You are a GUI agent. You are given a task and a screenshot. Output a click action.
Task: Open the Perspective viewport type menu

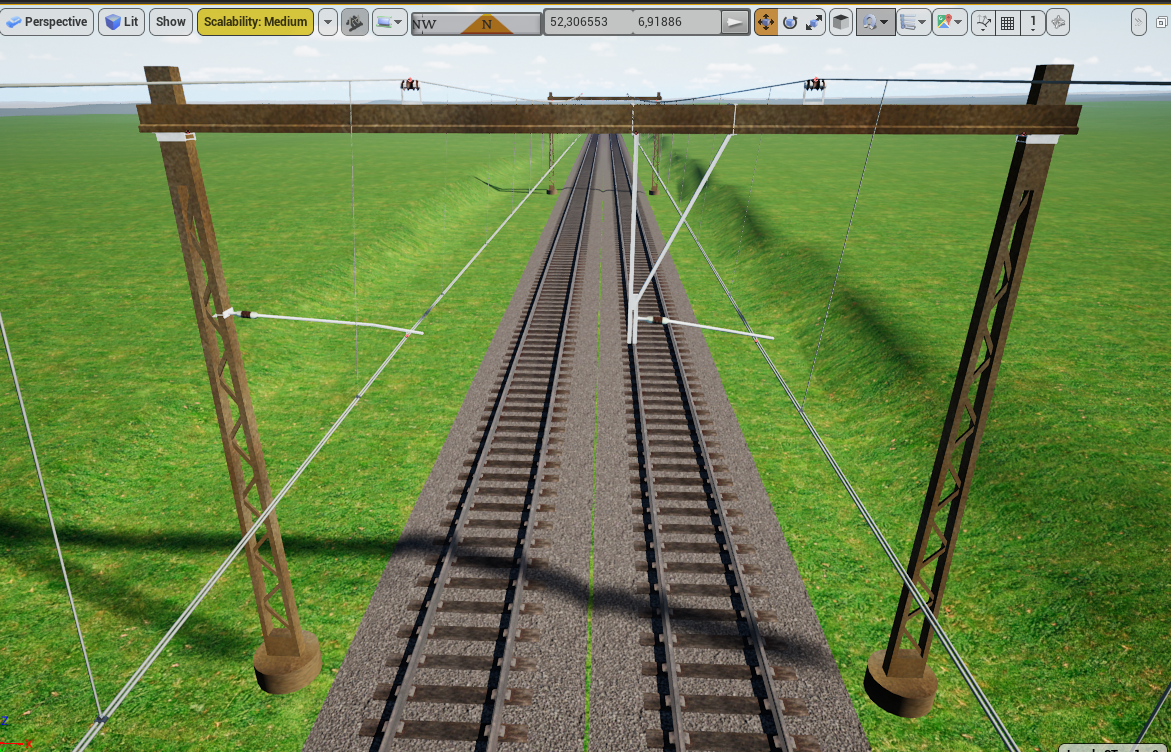click(47, 22)
